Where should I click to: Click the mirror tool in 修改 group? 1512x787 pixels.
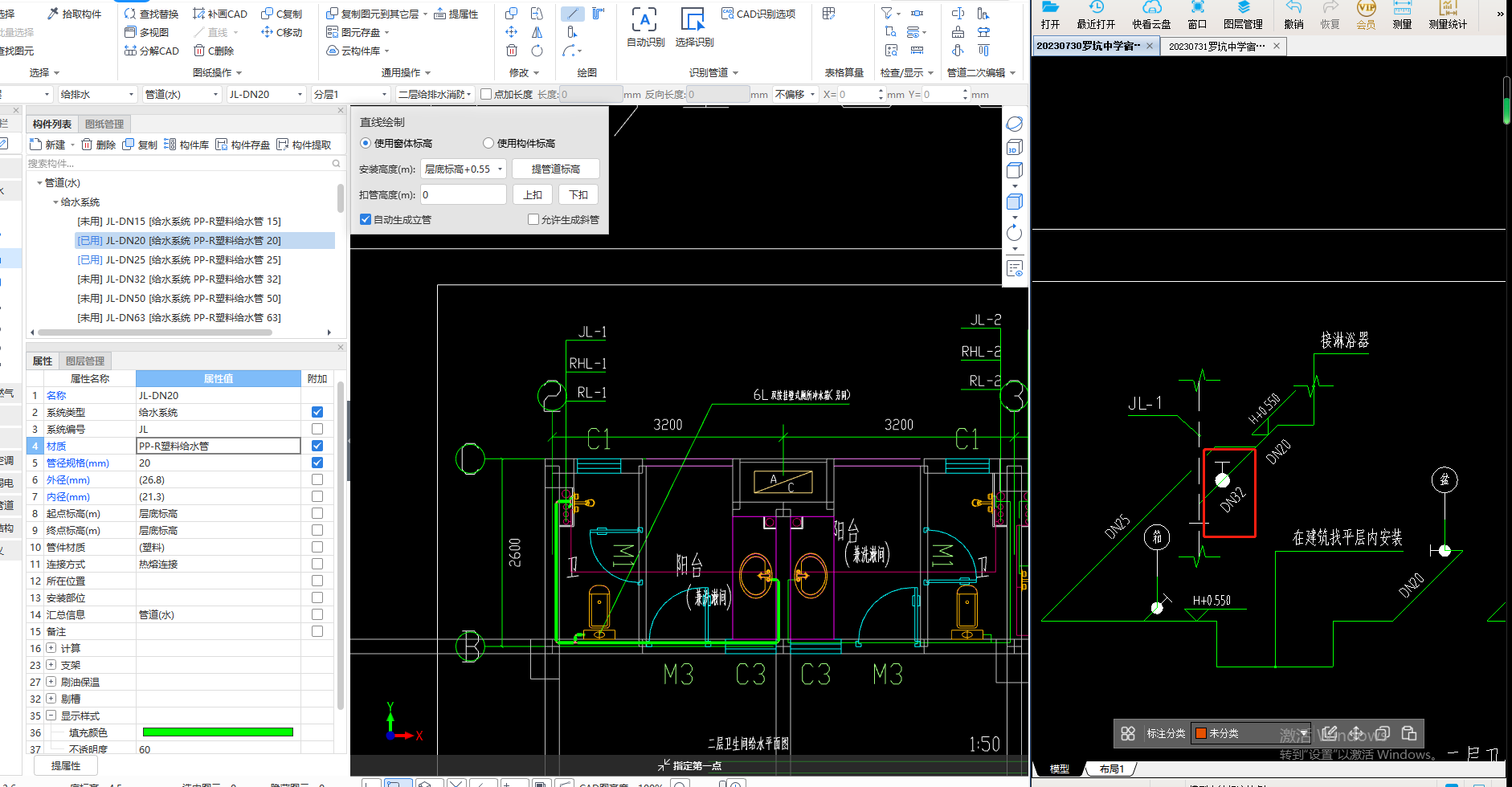pos(537,32)
